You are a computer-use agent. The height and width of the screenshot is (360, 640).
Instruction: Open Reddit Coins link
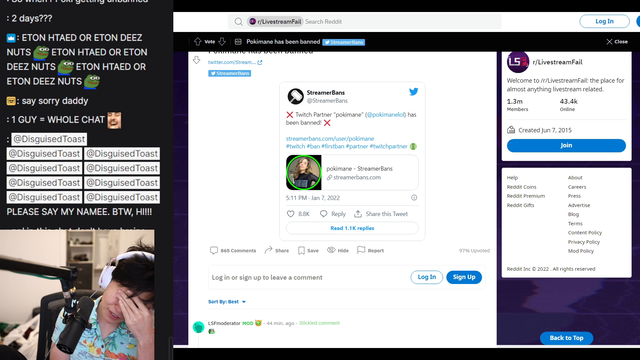pyautogui.click(x=521, y=187)
